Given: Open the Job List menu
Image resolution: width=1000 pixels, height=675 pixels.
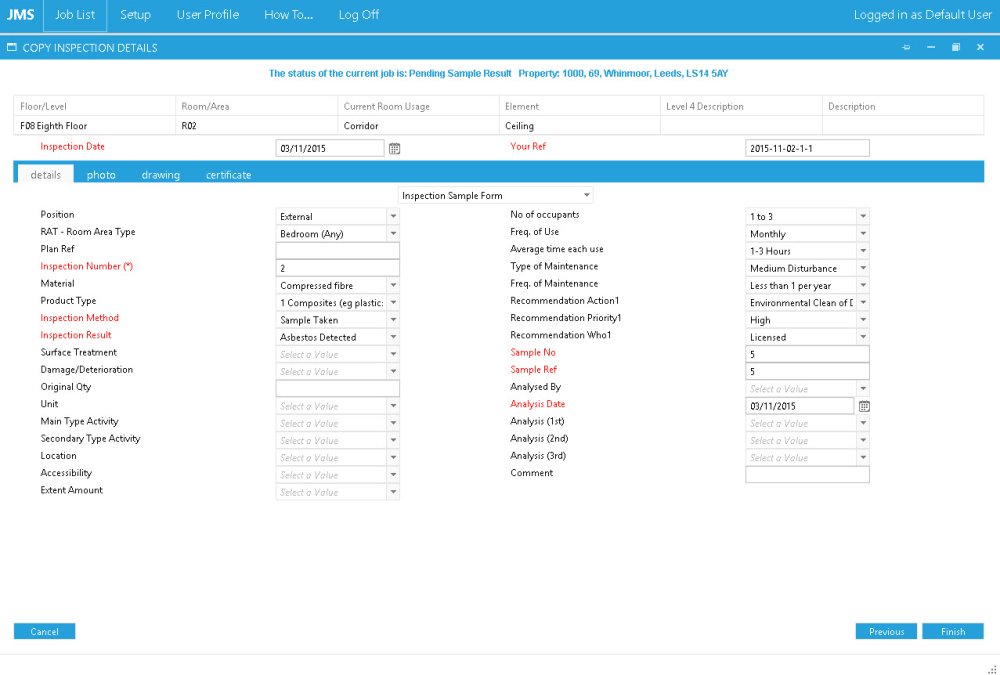Looking at the screenshot, I should (75, 15).
